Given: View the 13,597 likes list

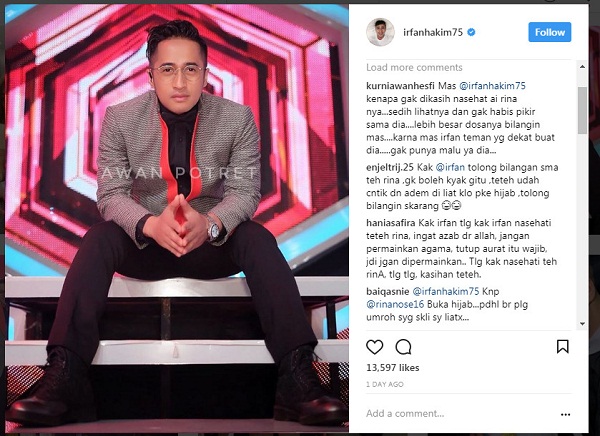Looking at the screenshot, I should pos(393,368).
